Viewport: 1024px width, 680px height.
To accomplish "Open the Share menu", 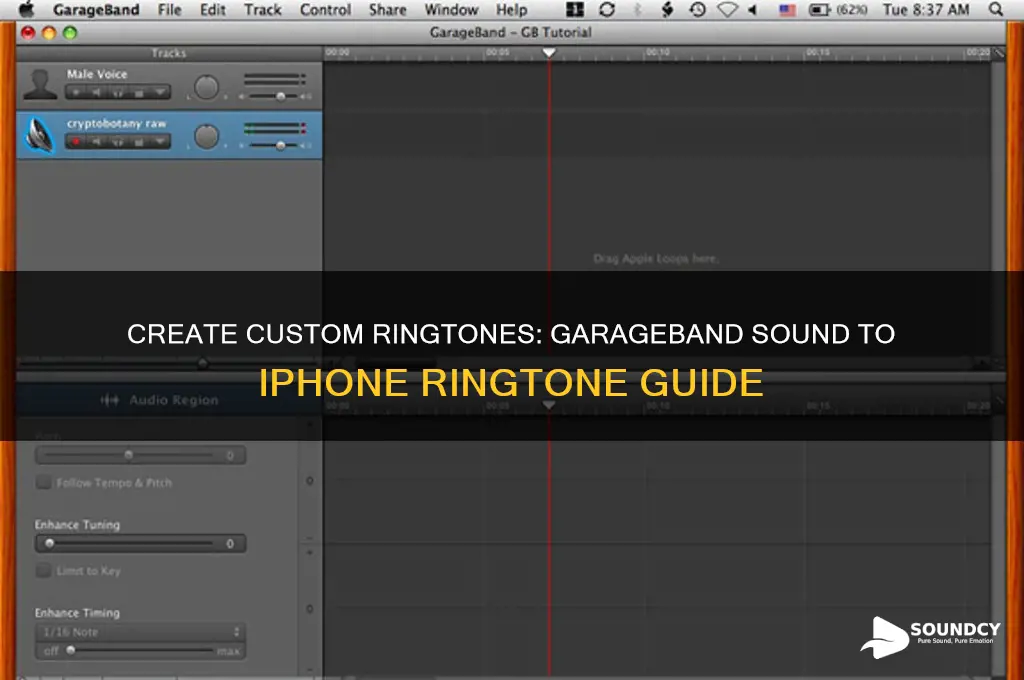I will tap(387, 10).
